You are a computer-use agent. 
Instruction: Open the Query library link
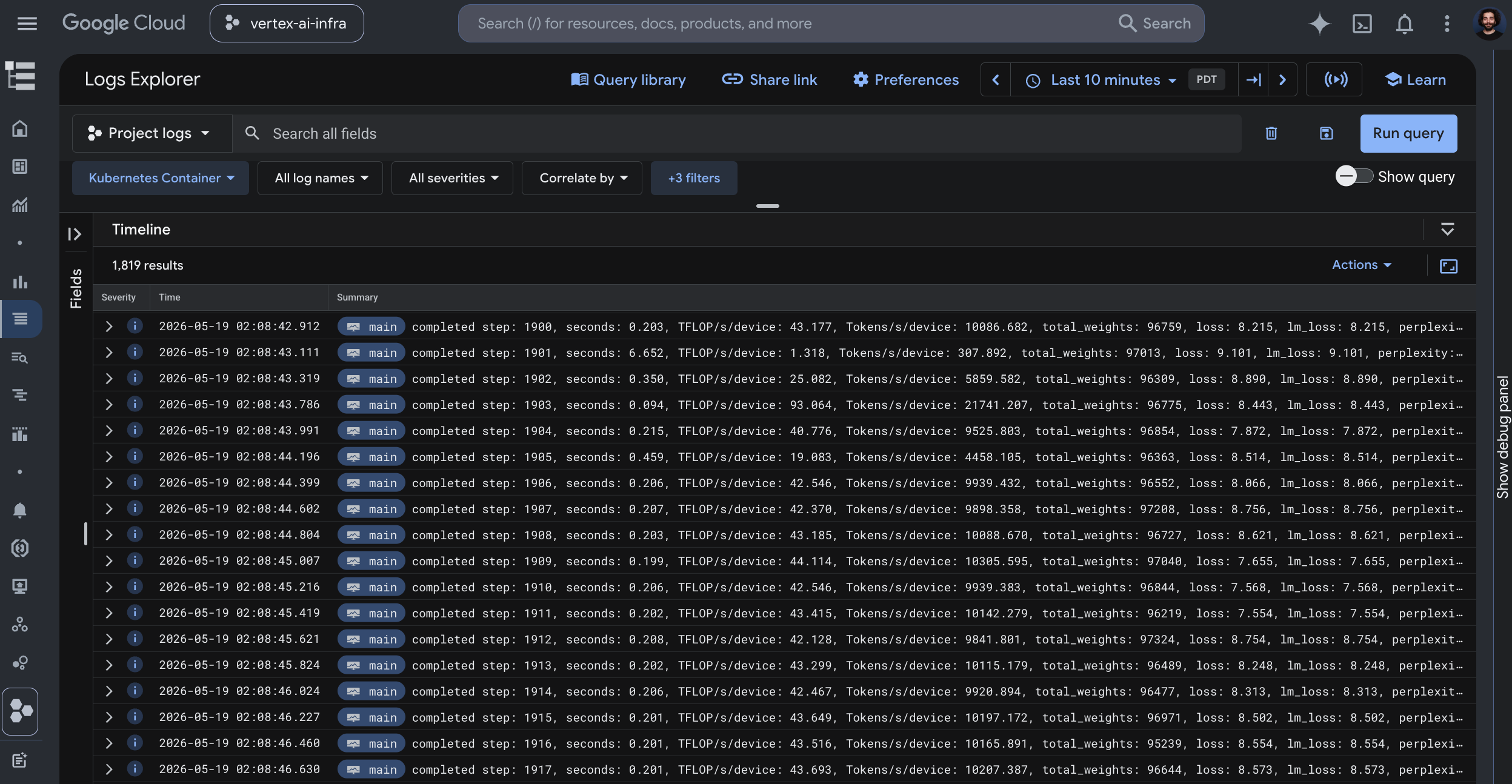pyautogui.click(x=628, y=79)
